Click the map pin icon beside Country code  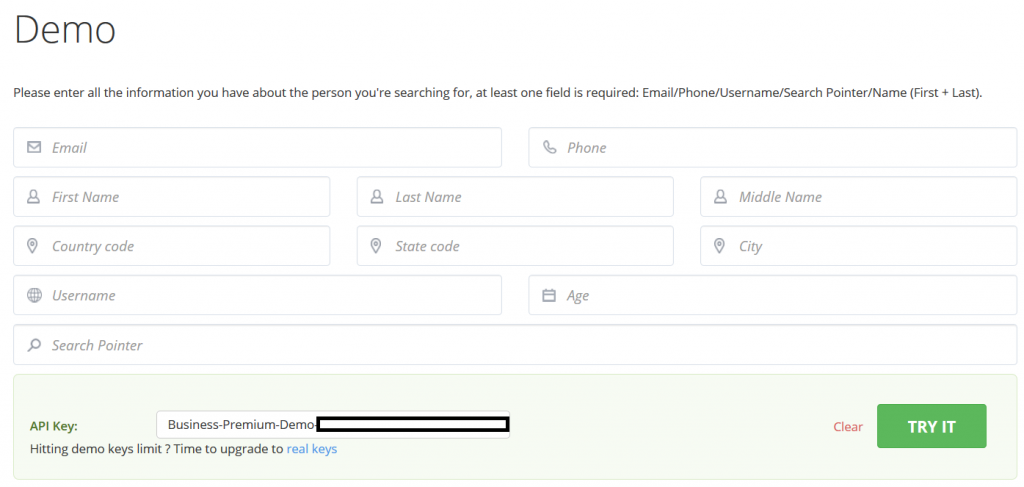pos(32,246)
